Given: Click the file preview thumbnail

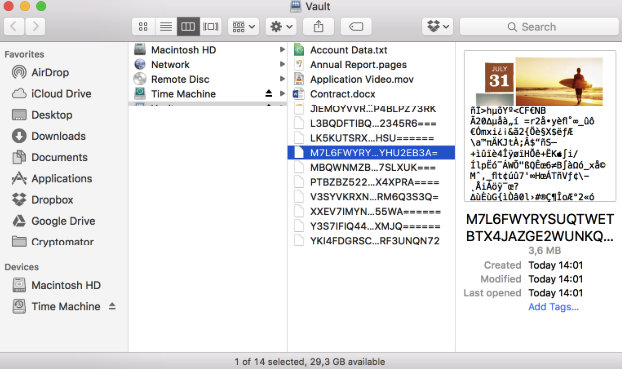Looking at the screenshot, I should tap(540, 126).
